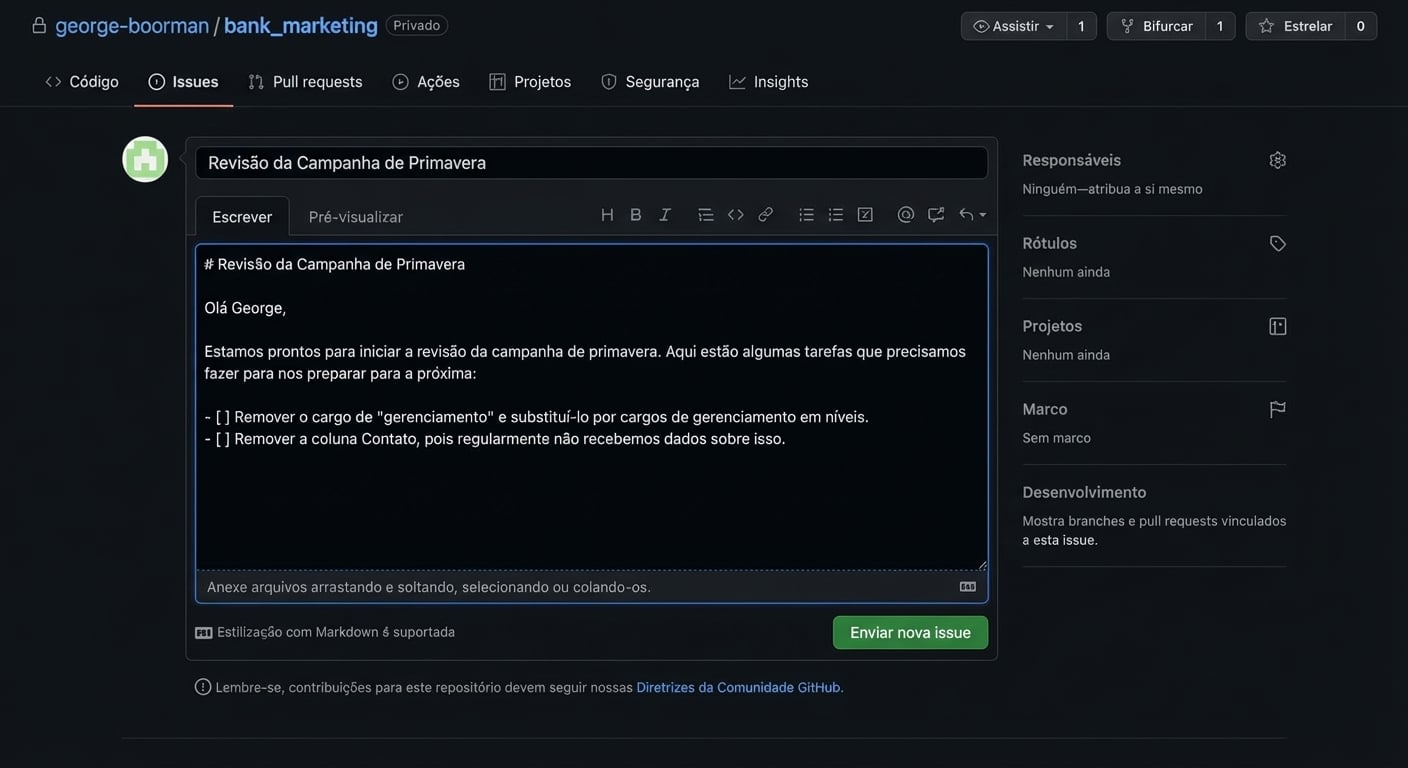Open george-boorman owner link

click(132, 26)
